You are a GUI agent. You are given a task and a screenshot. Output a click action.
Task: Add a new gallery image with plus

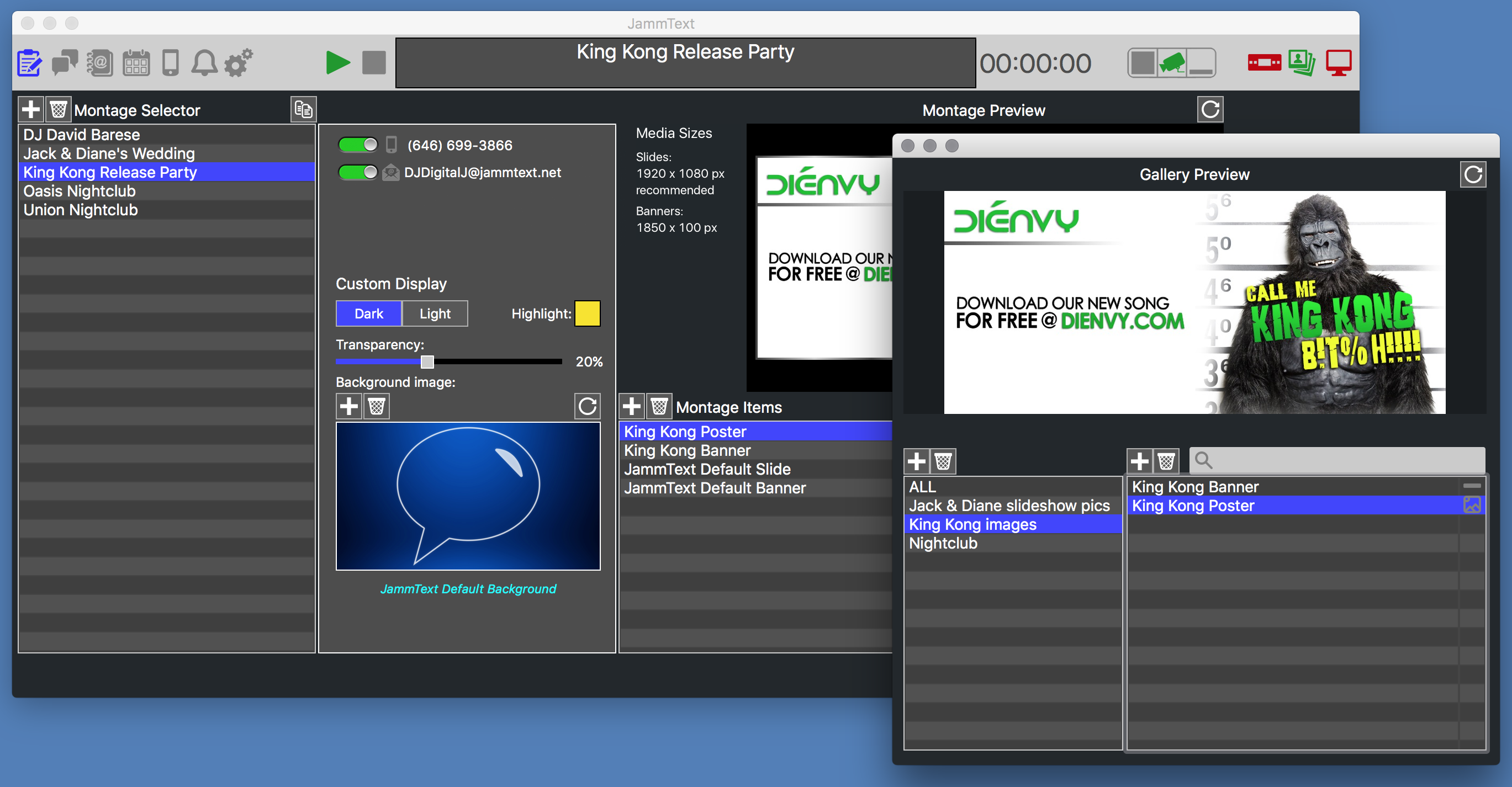[x=1139, y=461]
